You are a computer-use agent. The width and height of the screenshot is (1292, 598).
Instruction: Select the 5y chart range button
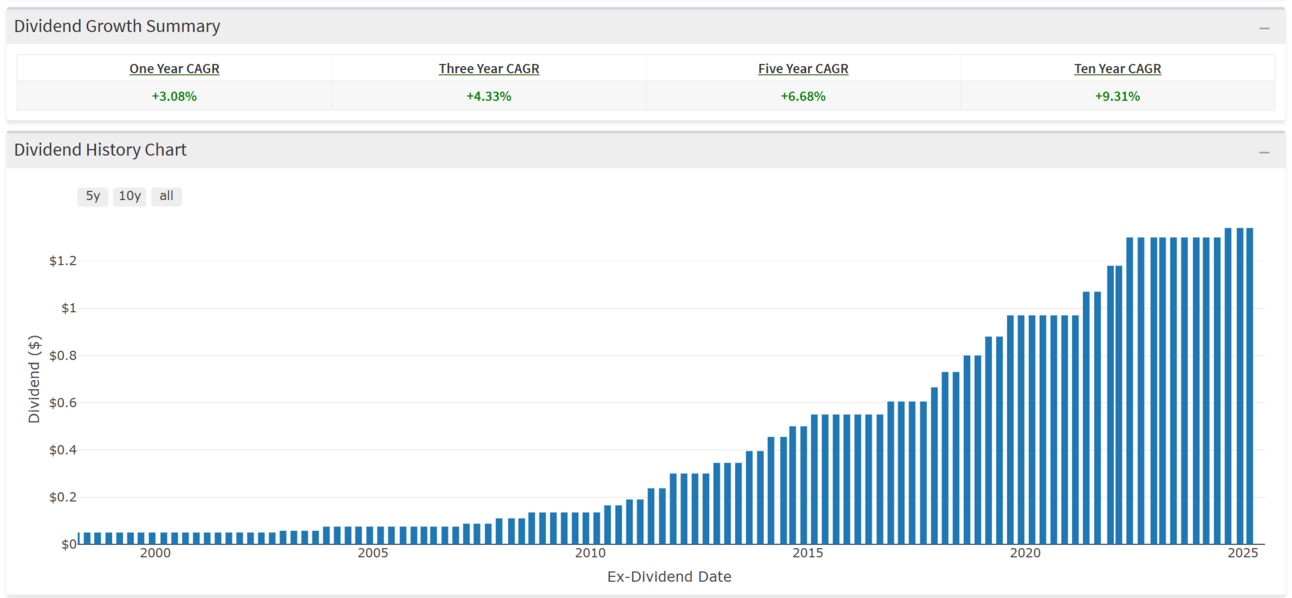[93, 196]
